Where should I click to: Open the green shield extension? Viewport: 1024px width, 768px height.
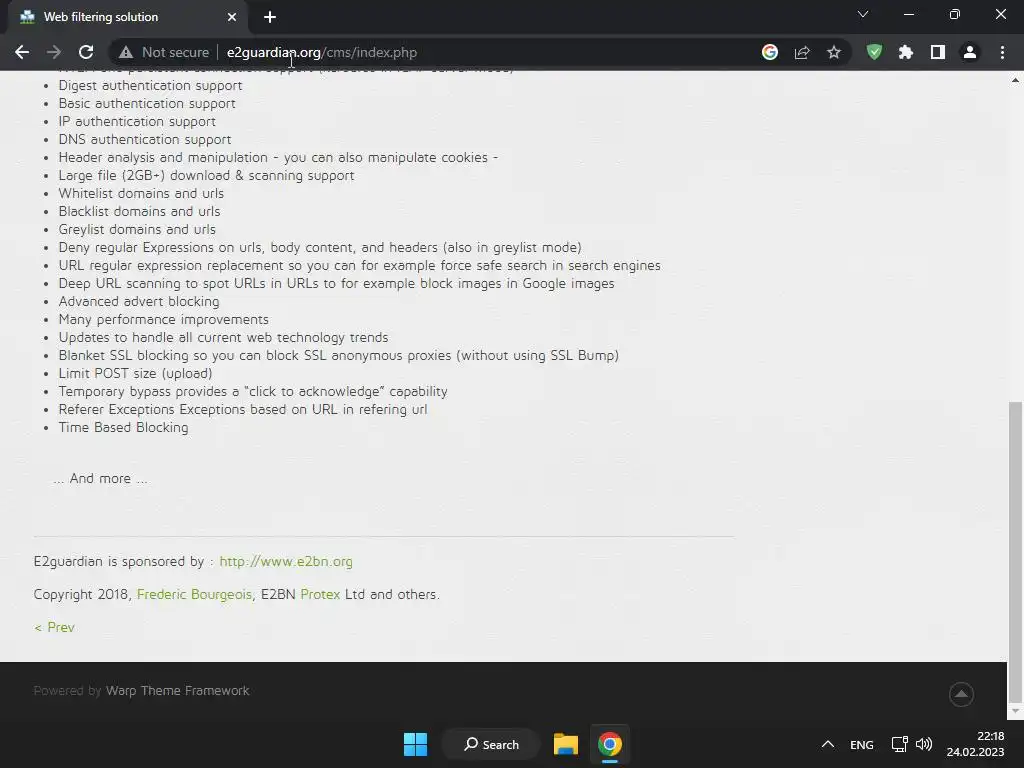point(874,52)
